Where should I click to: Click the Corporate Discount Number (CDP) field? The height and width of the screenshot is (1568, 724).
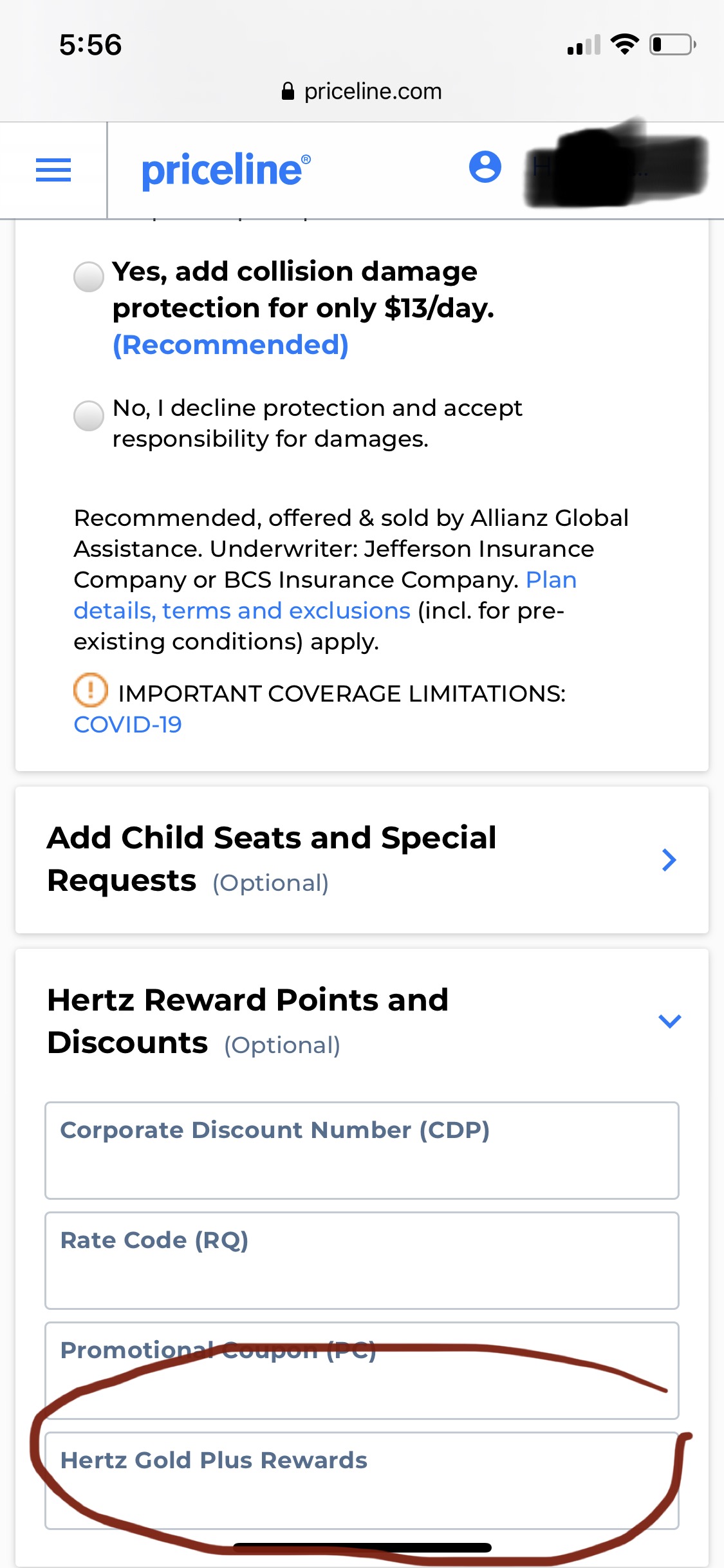[362, 1151]
